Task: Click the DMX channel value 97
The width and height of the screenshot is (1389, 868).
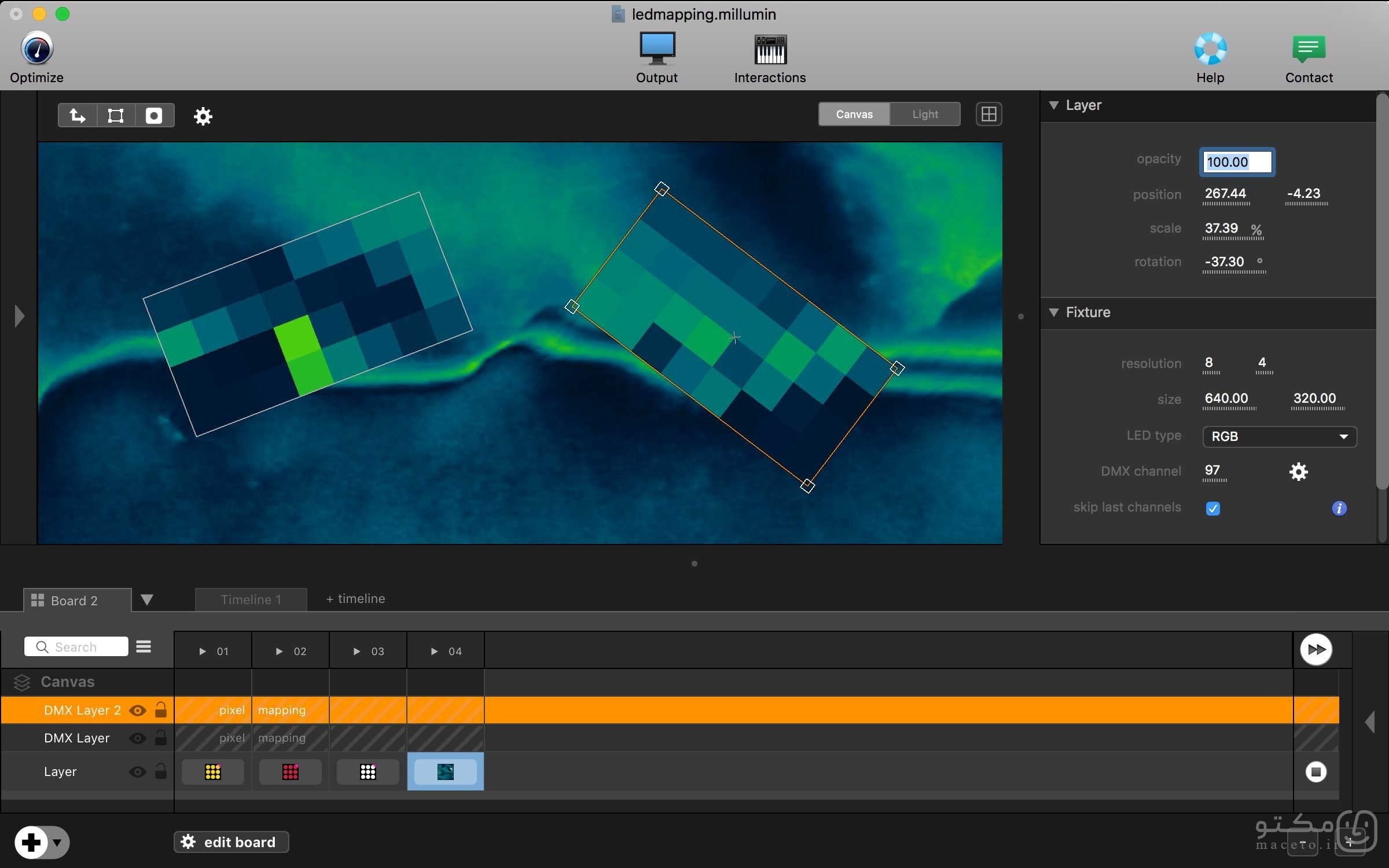Action: [1212, 470]
